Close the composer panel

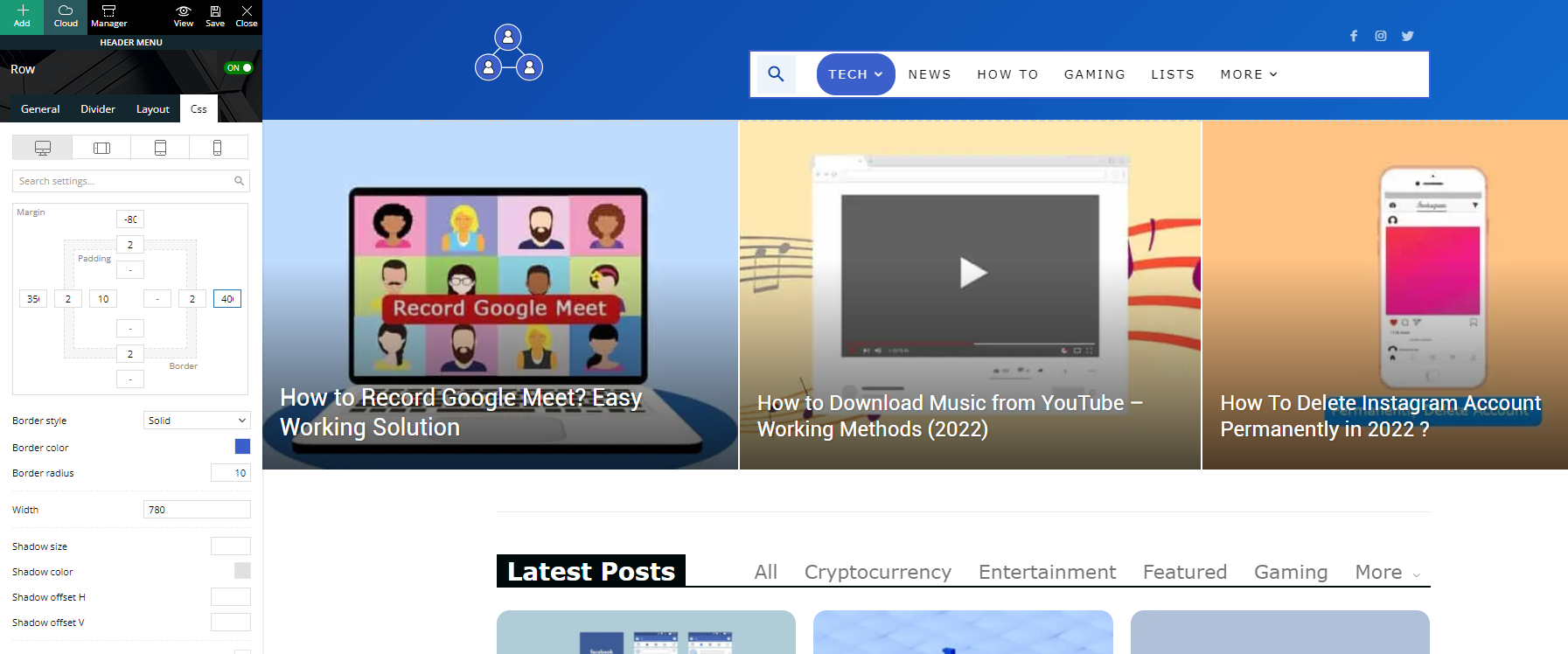(247, 17)
